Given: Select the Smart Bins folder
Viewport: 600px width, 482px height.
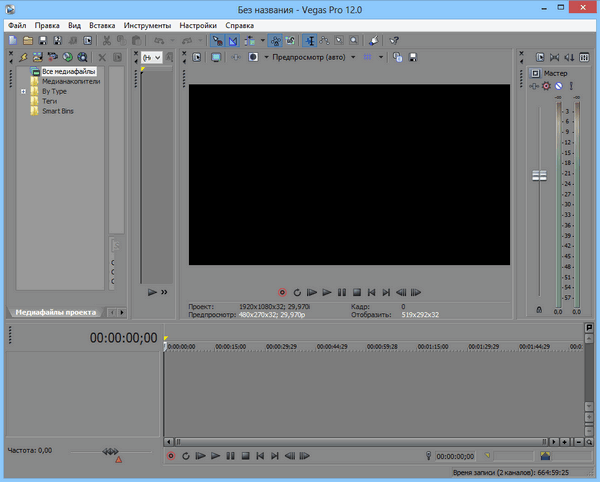Looking at the screenshot, I should click(x=58, y=110).
